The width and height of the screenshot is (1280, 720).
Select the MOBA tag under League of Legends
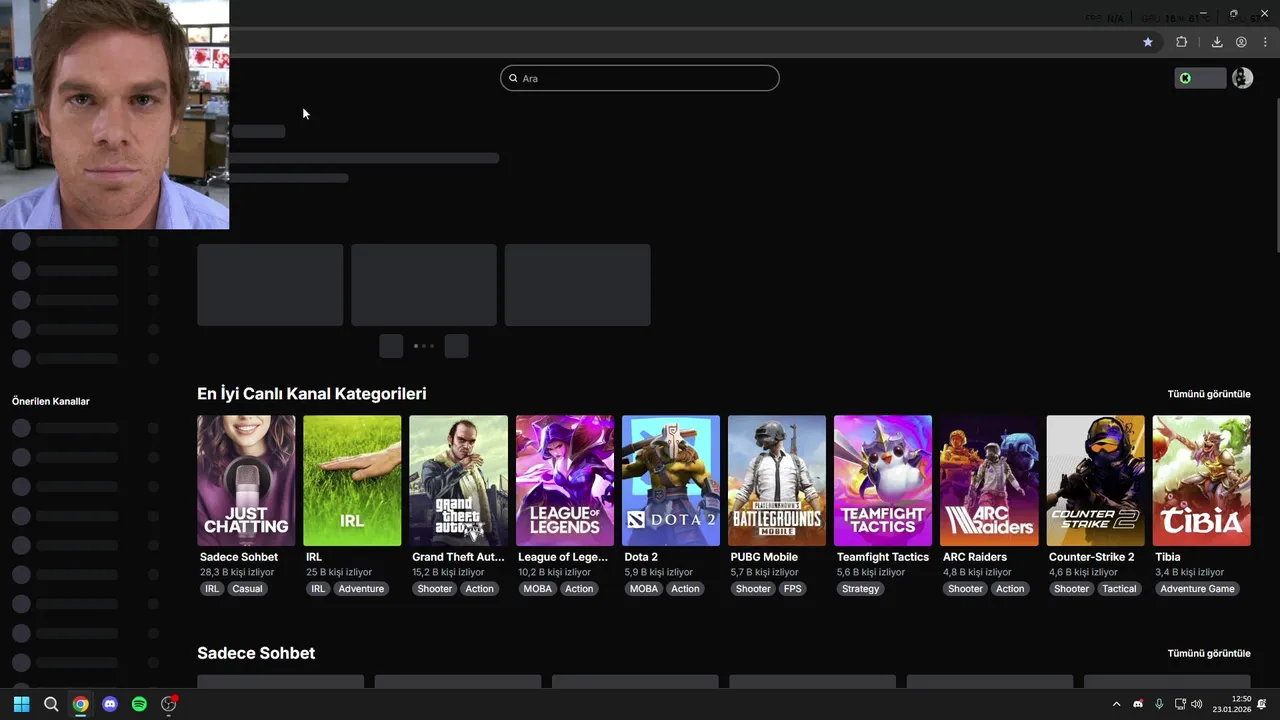[x=538, y=589]
